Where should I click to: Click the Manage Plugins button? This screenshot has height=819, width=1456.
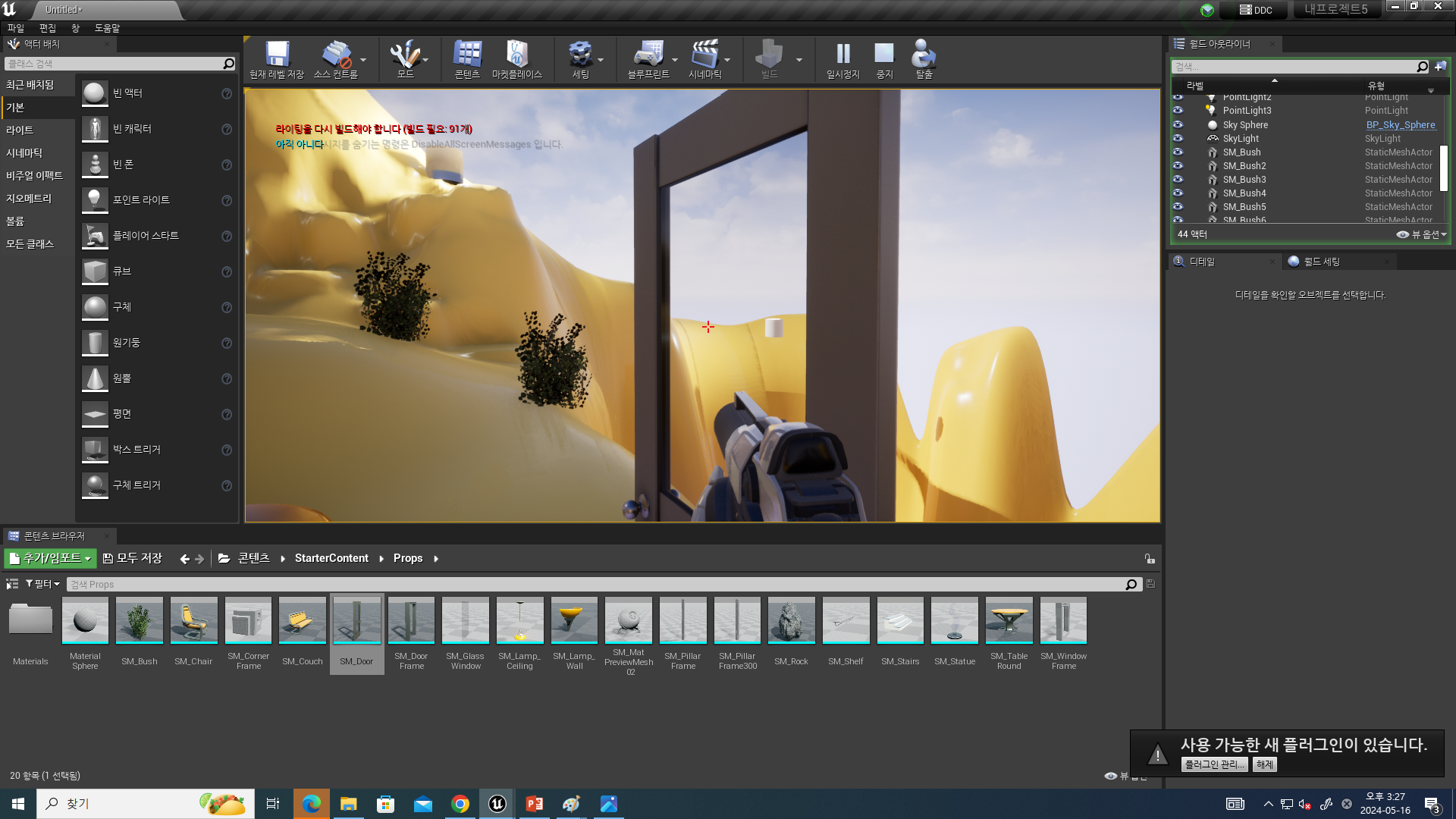pos(1213,764)
